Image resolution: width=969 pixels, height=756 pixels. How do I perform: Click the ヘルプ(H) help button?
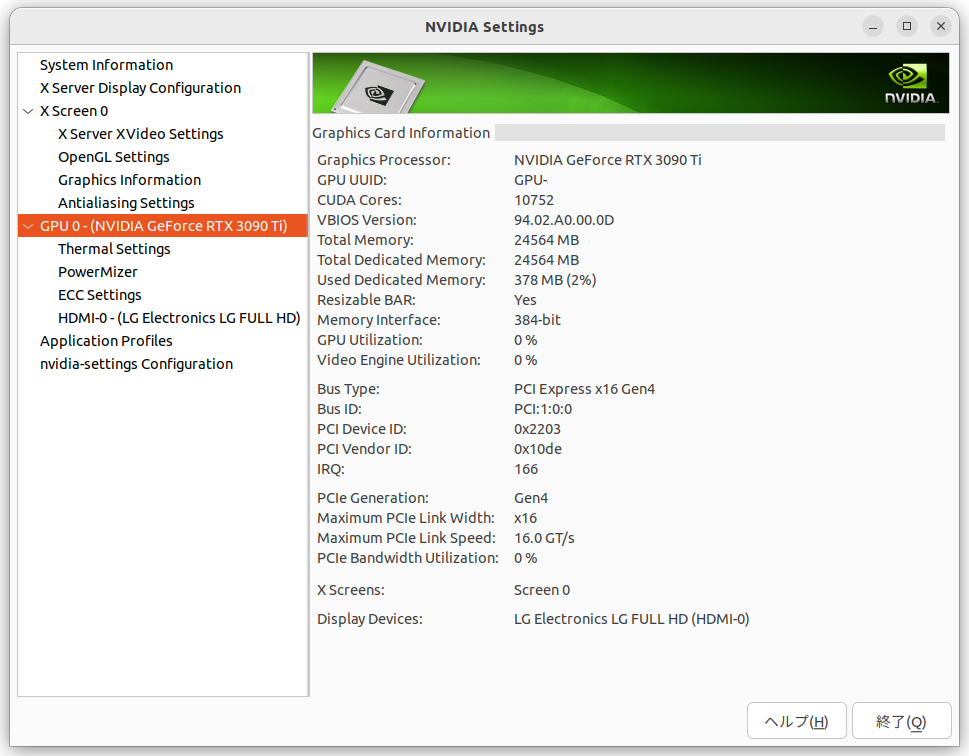click(x=796, y=721)
